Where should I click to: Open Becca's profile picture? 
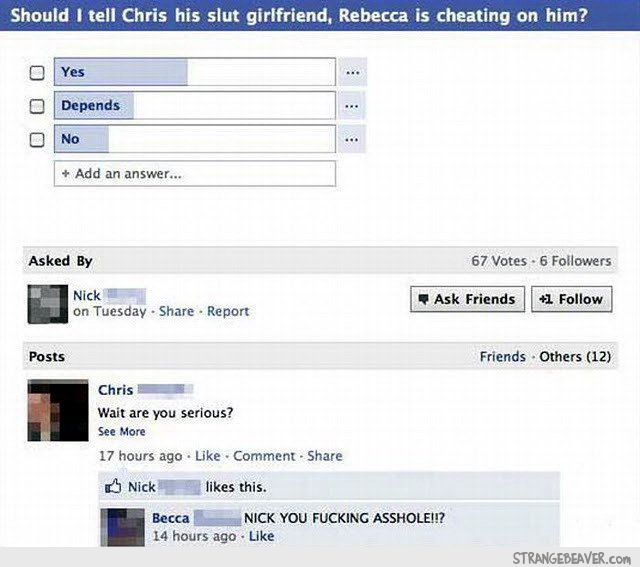coord(123,527)
